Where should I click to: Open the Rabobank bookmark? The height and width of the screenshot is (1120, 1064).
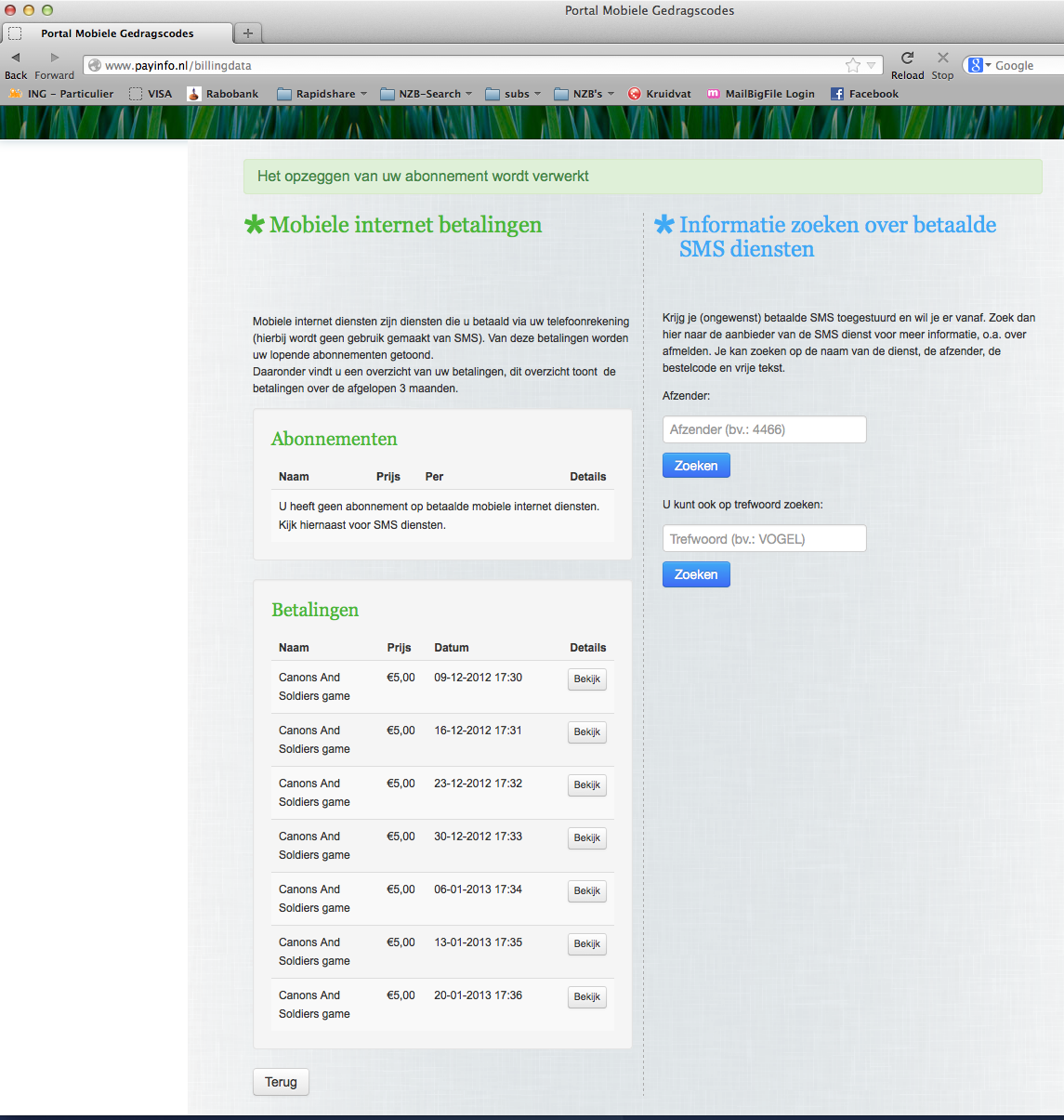223,94
